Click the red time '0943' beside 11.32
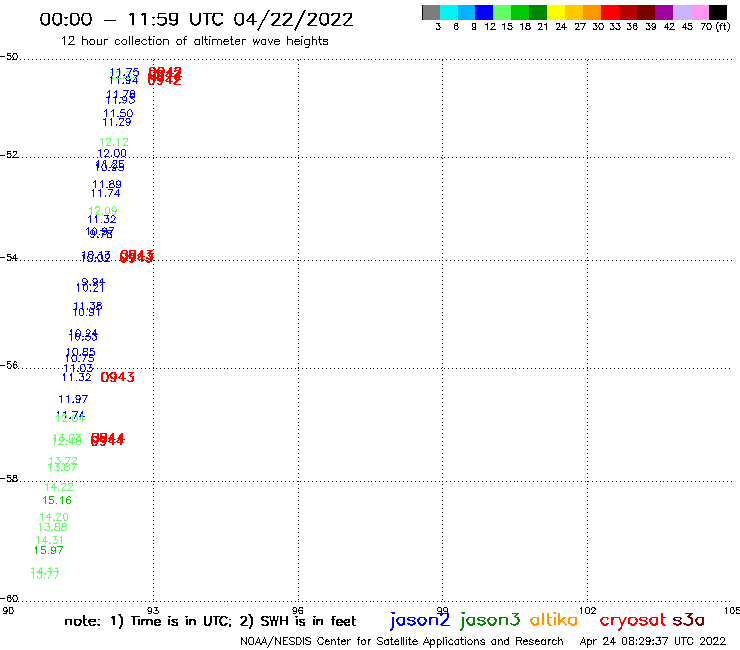The height and width of the screenshot is (650, 740). click(118, 377)
